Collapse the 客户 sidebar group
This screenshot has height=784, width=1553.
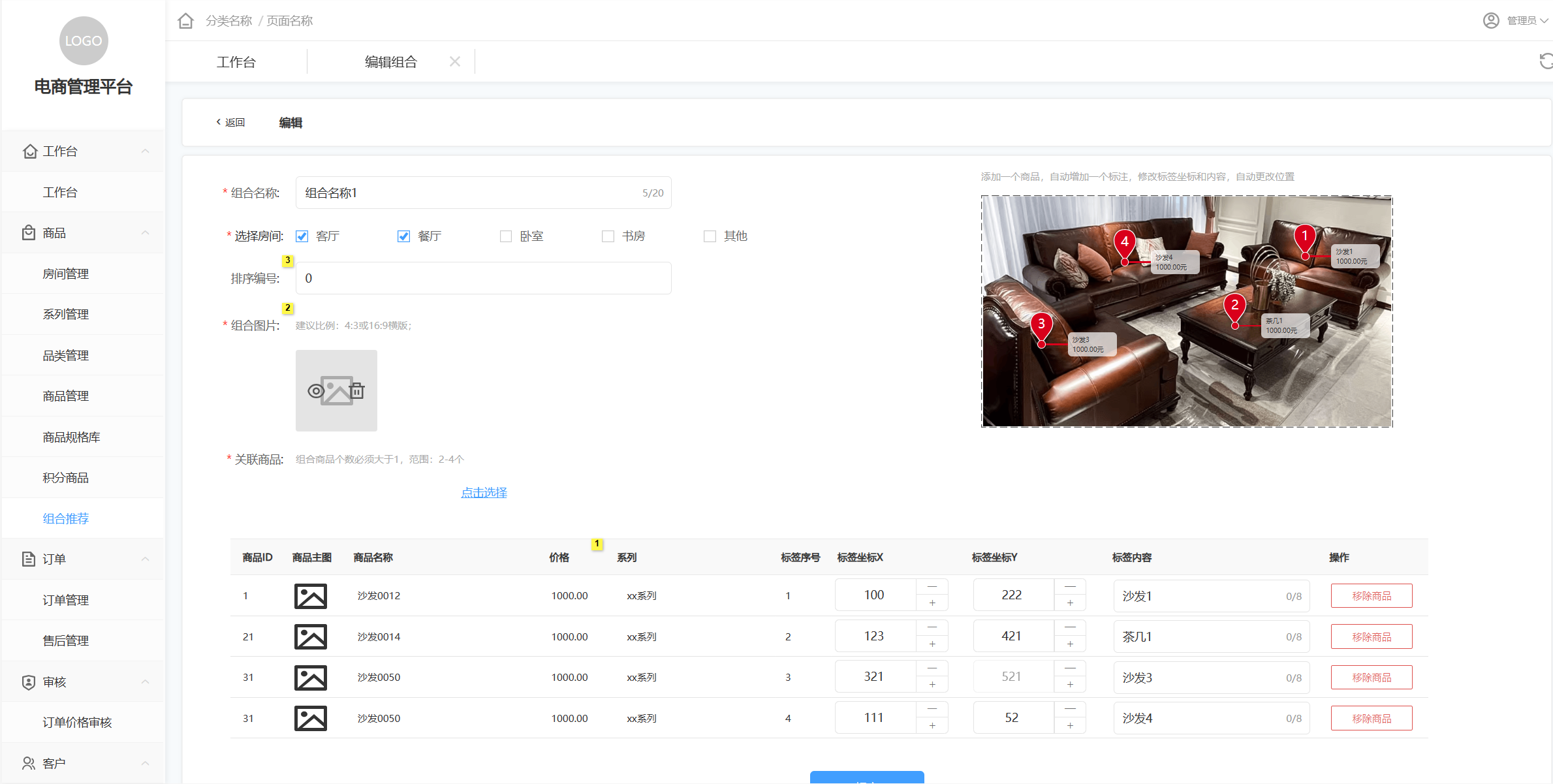coord(146,763)
